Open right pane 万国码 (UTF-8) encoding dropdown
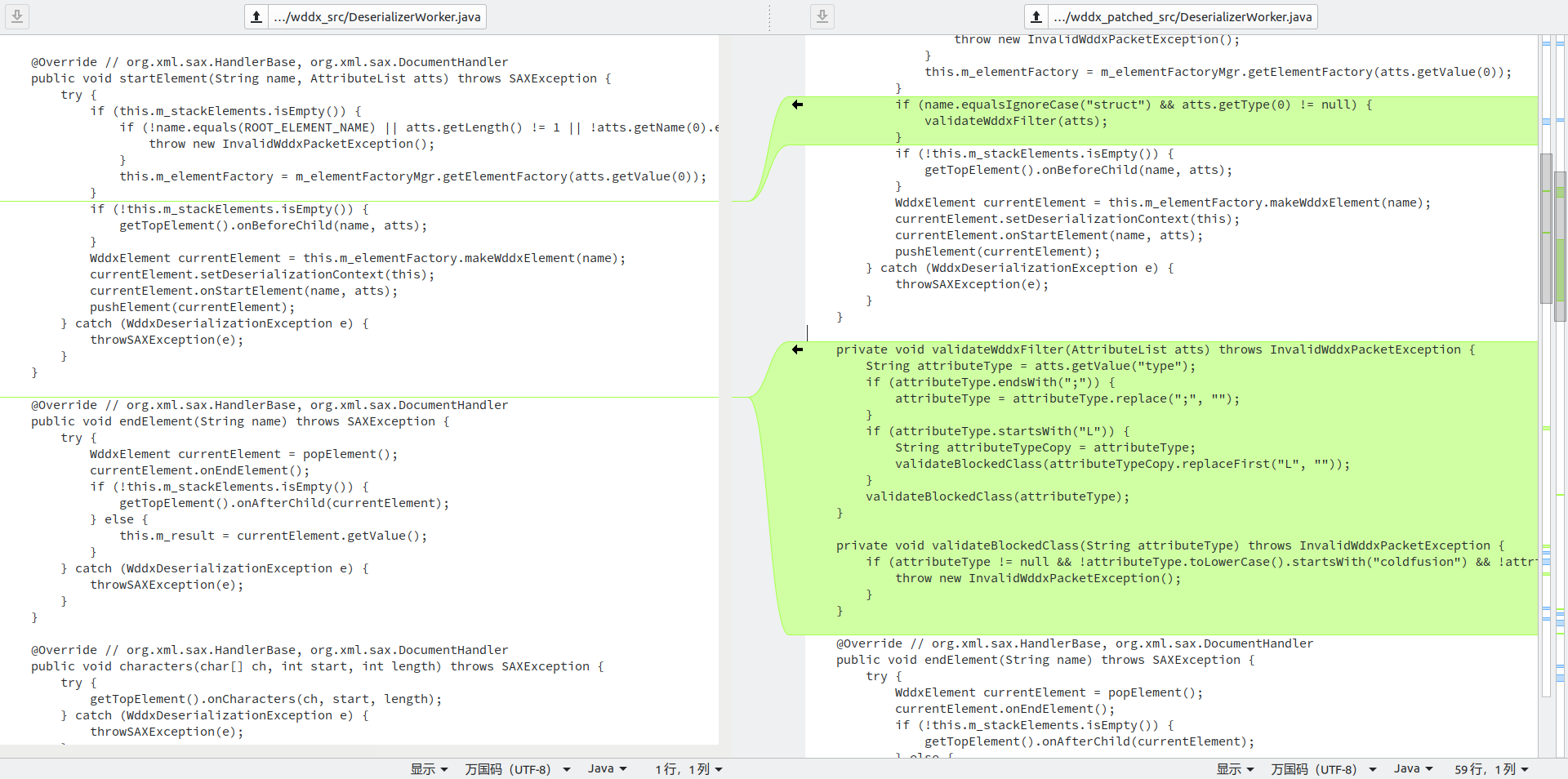This screenshot has height=779, width=1568. pyautogui.click(x=1323, y=769)
